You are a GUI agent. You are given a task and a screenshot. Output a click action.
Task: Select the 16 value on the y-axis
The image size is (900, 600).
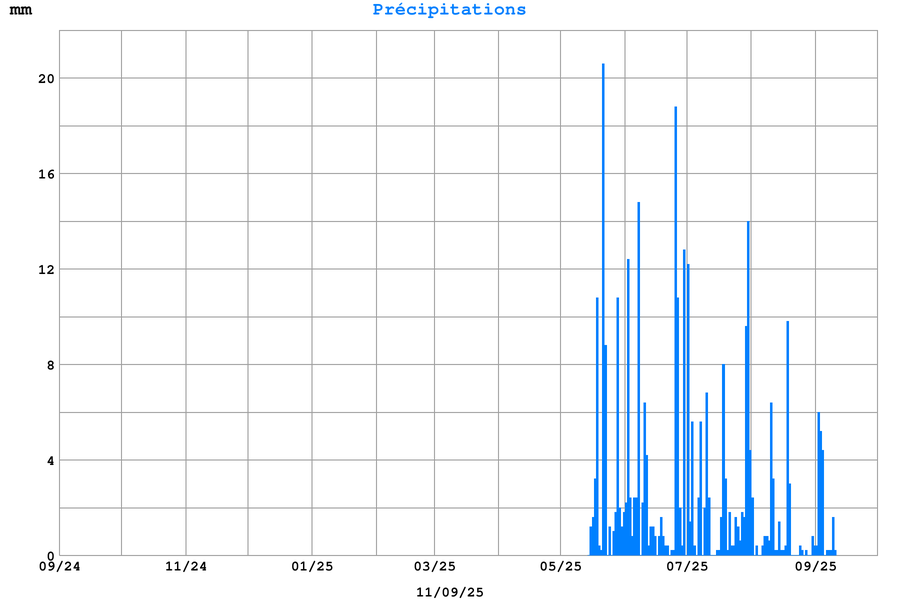[45, 174]
